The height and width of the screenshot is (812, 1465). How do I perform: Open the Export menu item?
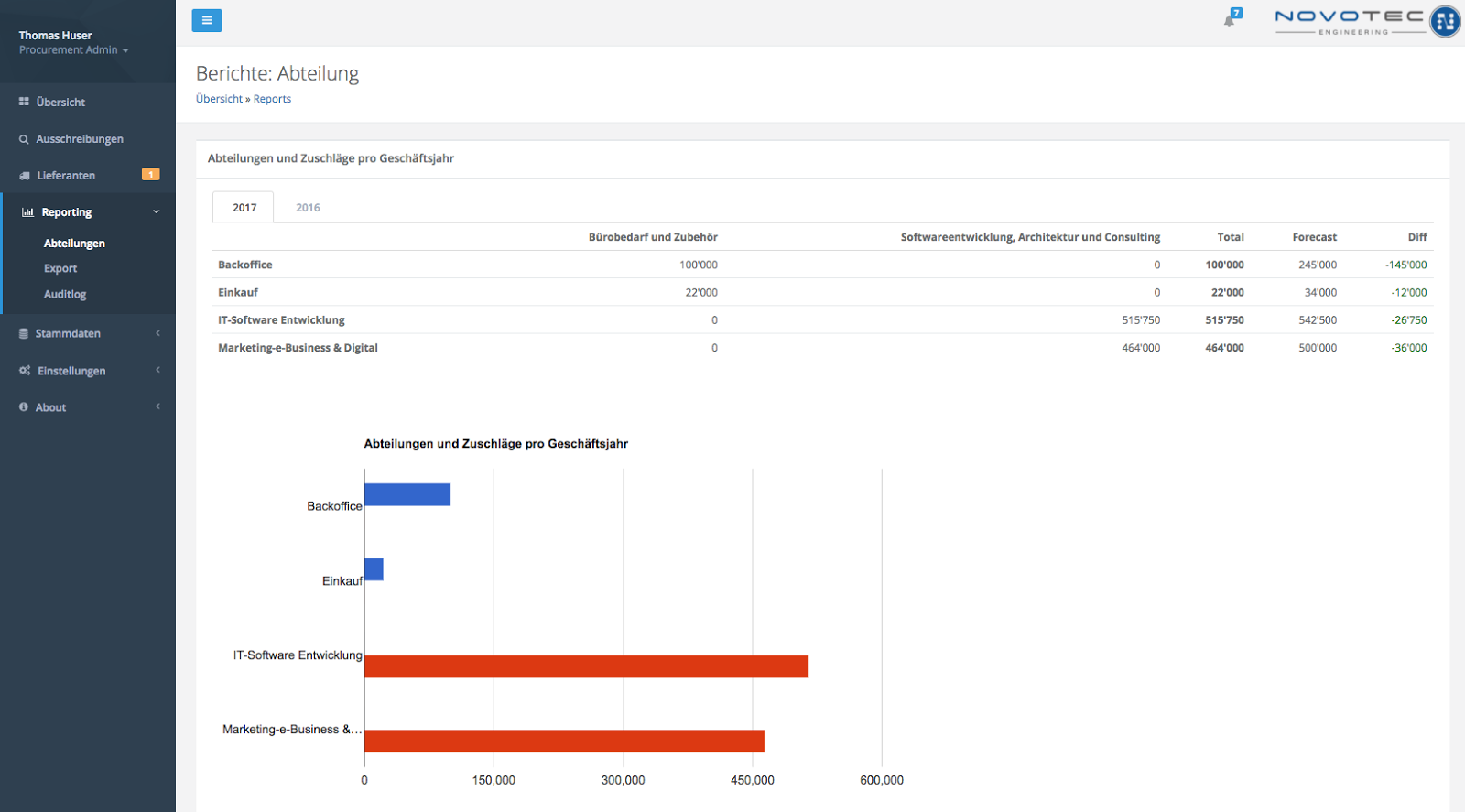[60, 268]
